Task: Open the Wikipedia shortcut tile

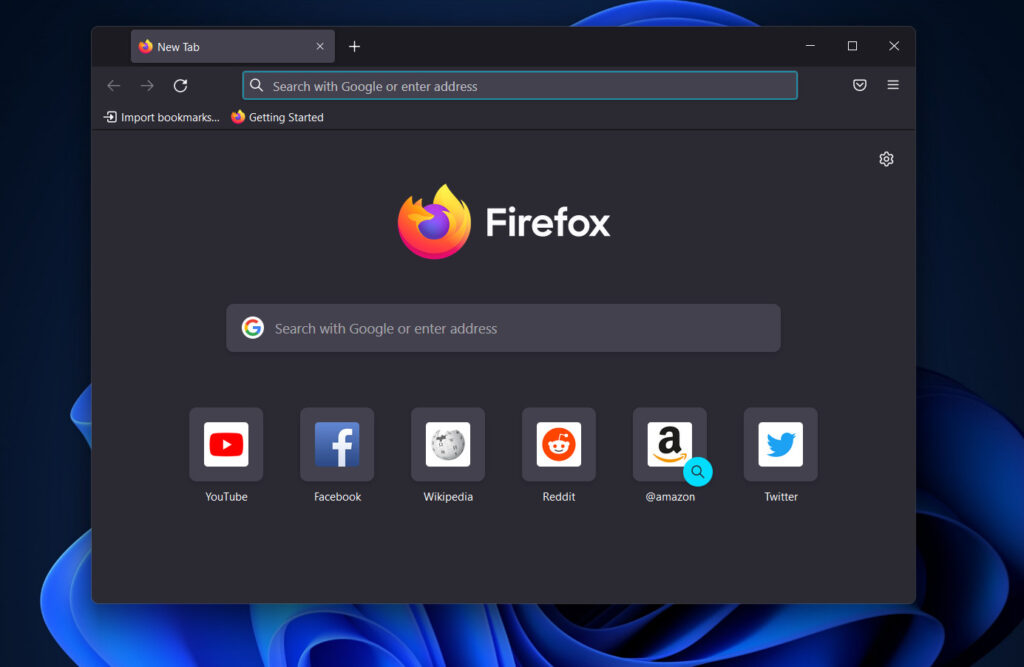Action: (x=448, y=444)
